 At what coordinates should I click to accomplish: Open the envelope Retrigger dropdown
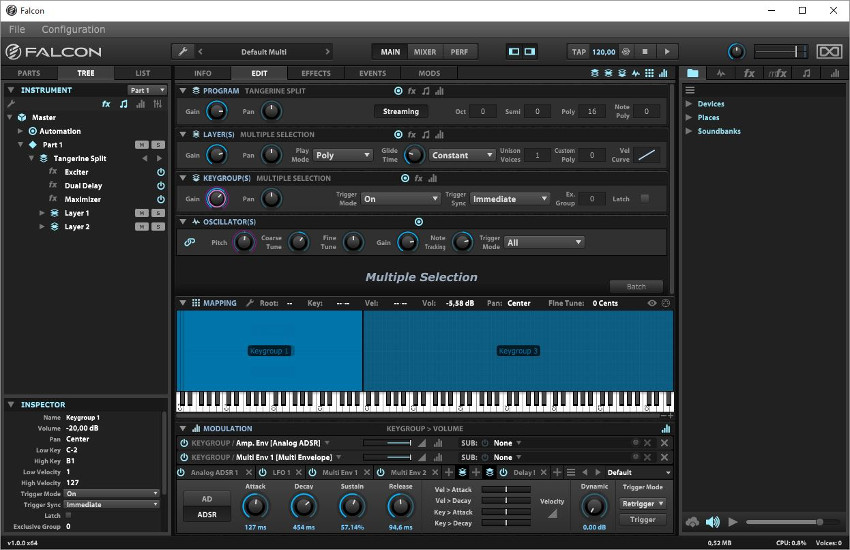(x=643, y=504)
